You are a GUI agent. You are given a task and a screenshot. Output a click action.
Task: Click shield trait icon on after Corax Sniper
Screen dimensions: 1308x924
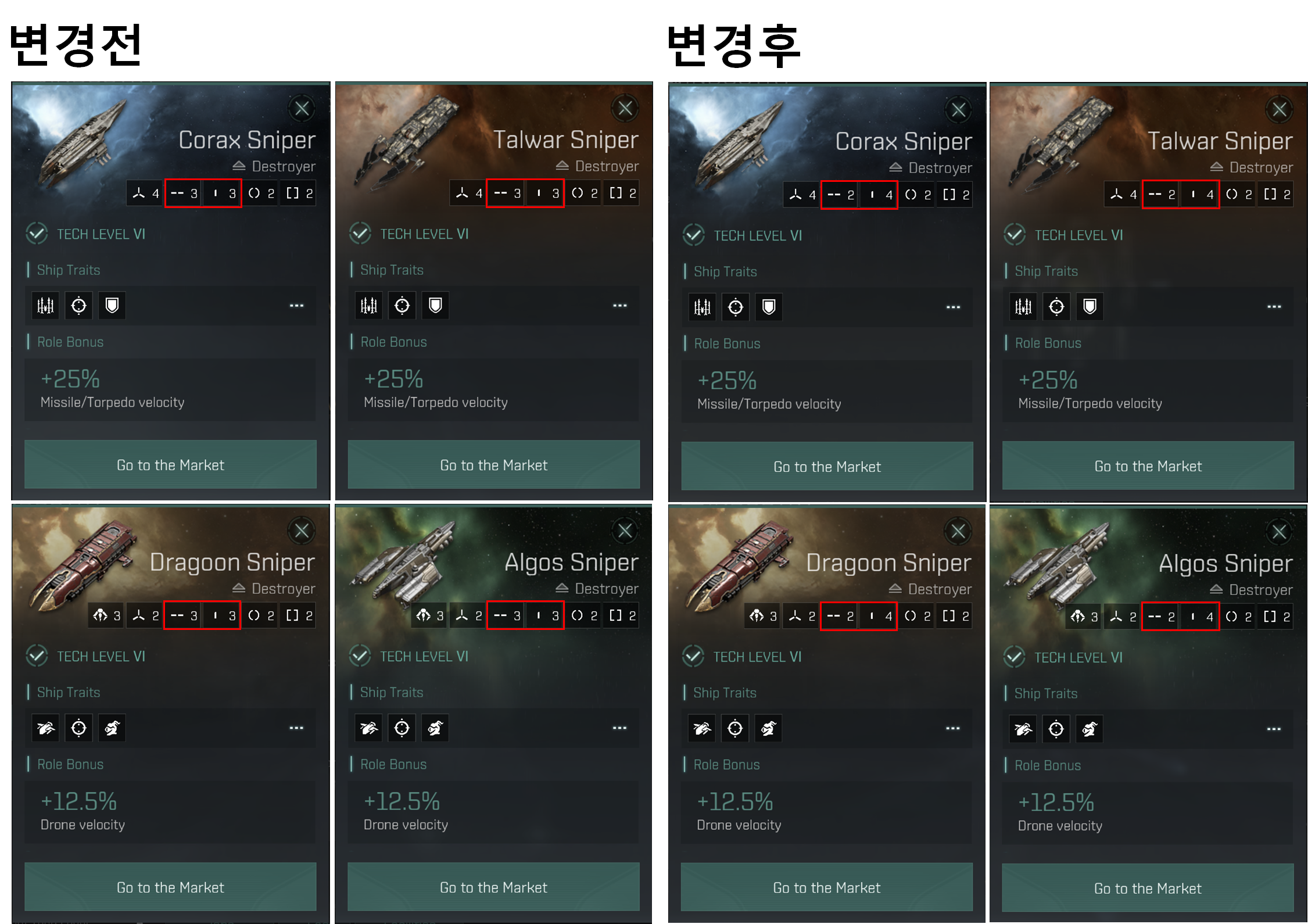coord(769,307)
